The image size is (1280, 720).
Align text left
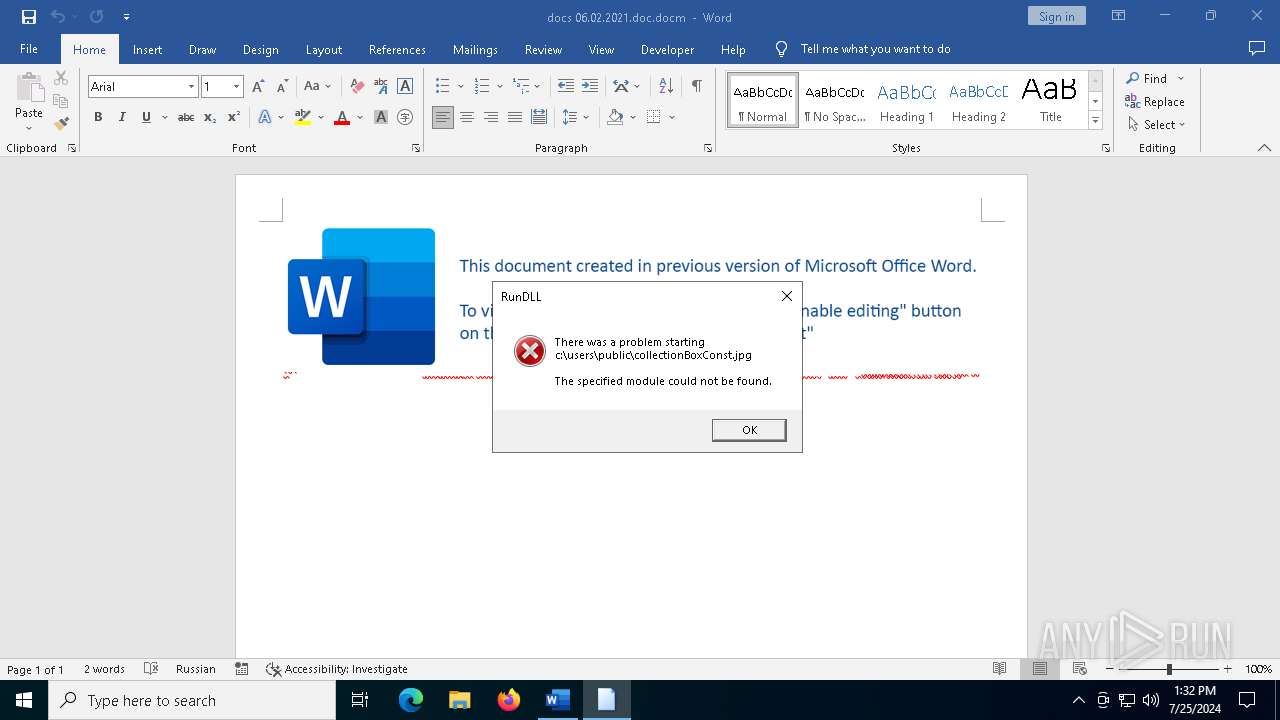point(443,117)
